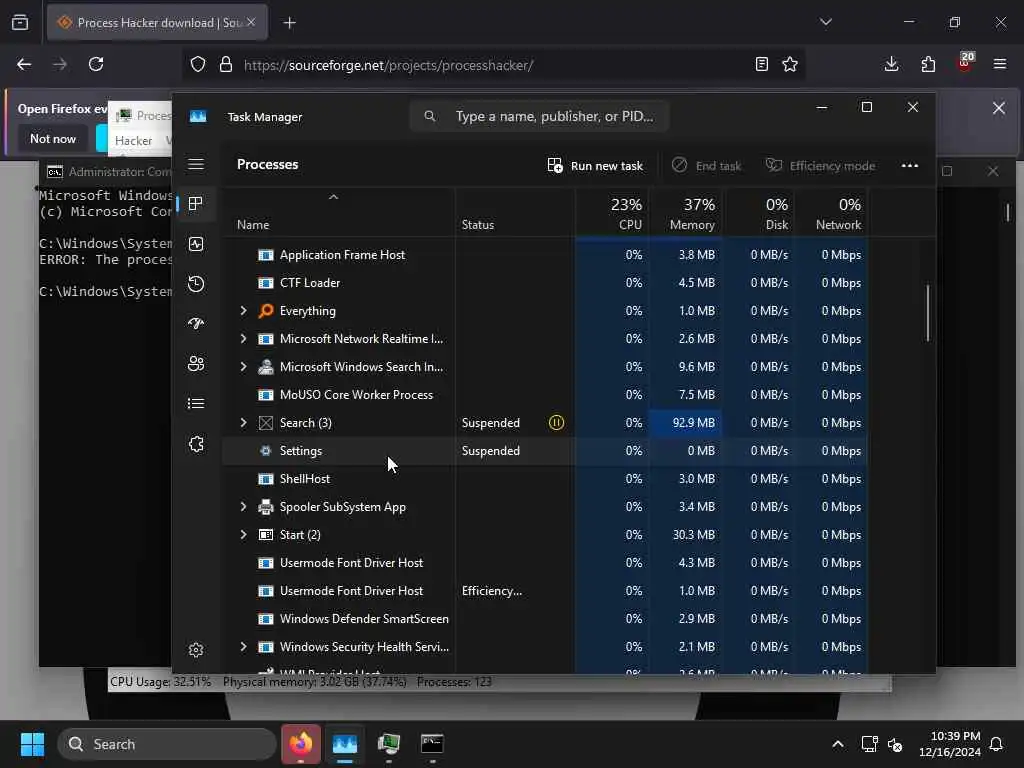Viewport: 1024px width, 768px height.
Task: Expand Windows Security Health Service group
Action: [x=244, y=647]
